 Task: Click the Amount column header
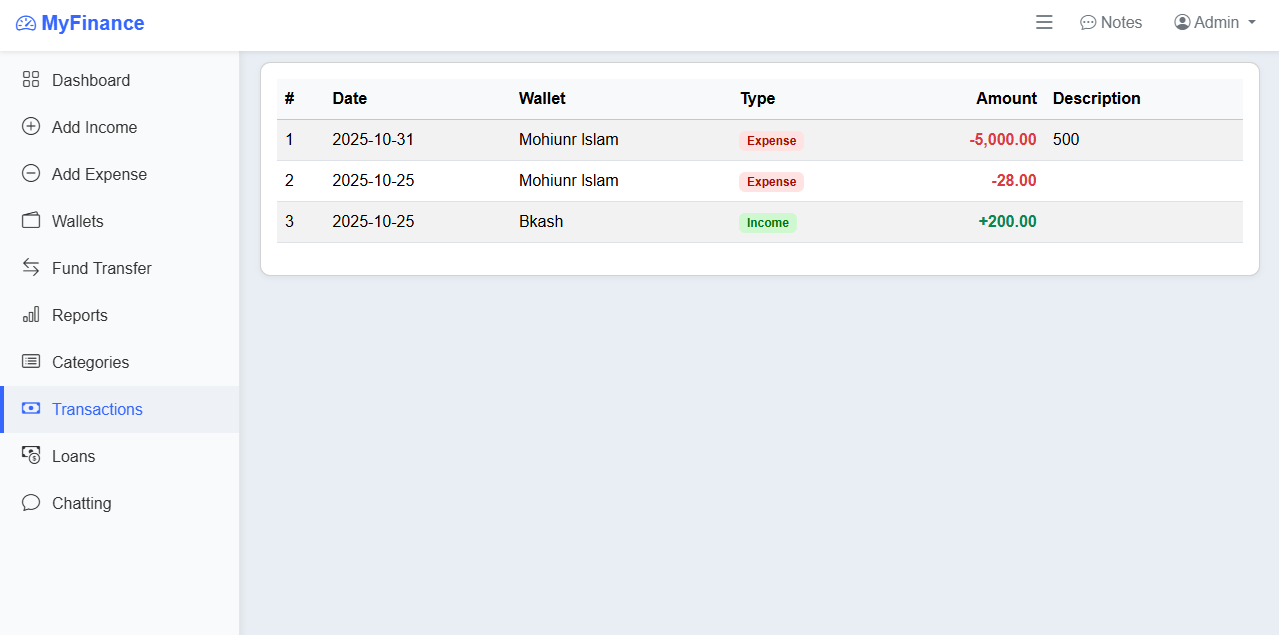(1006, 98)
